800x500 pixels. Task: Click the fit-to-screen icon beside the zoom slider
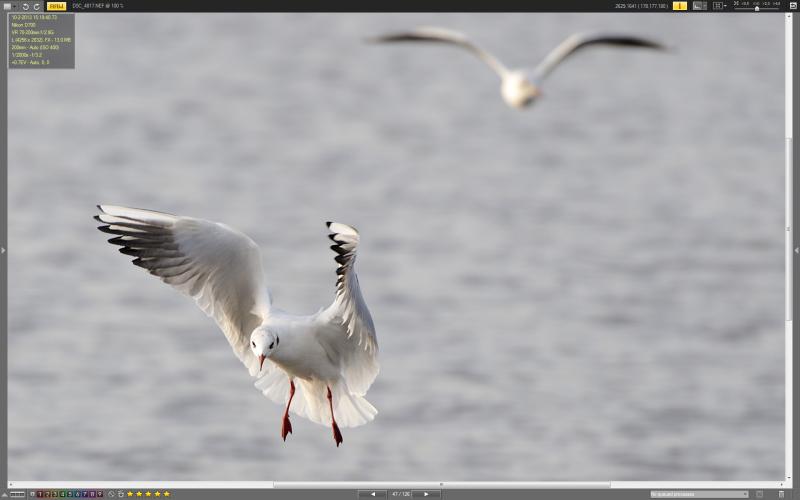[736, 3]
